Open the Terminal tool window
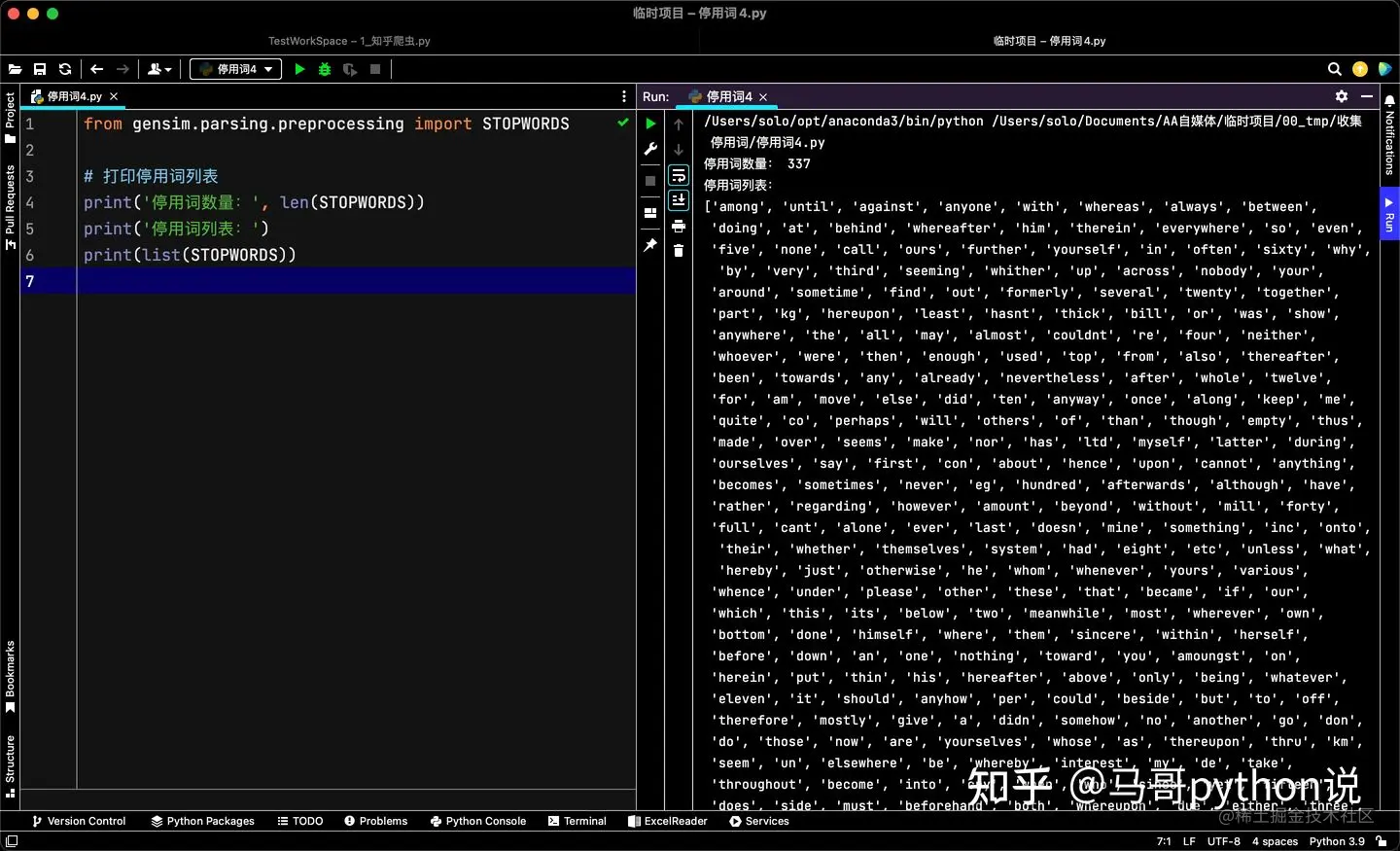 [577, 821]
